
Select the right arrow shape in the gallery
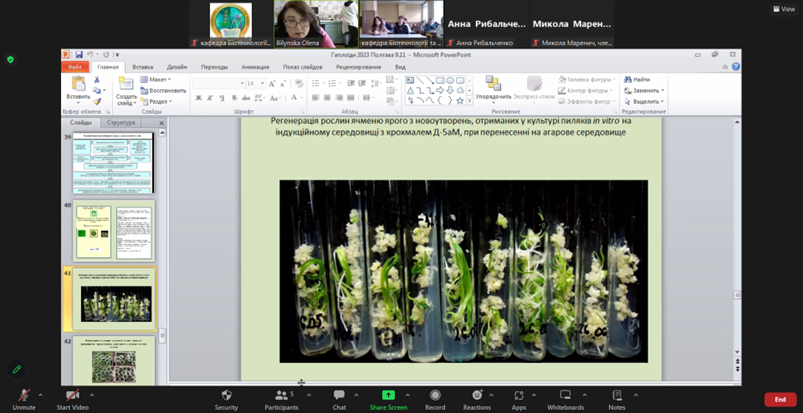pos(439,91)
